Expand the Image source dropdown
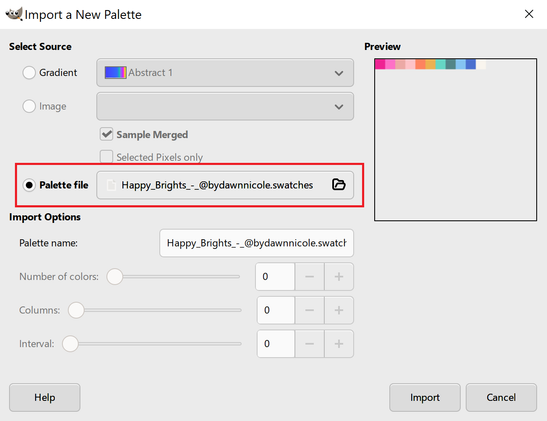547x421 pixels. [225, 106]
